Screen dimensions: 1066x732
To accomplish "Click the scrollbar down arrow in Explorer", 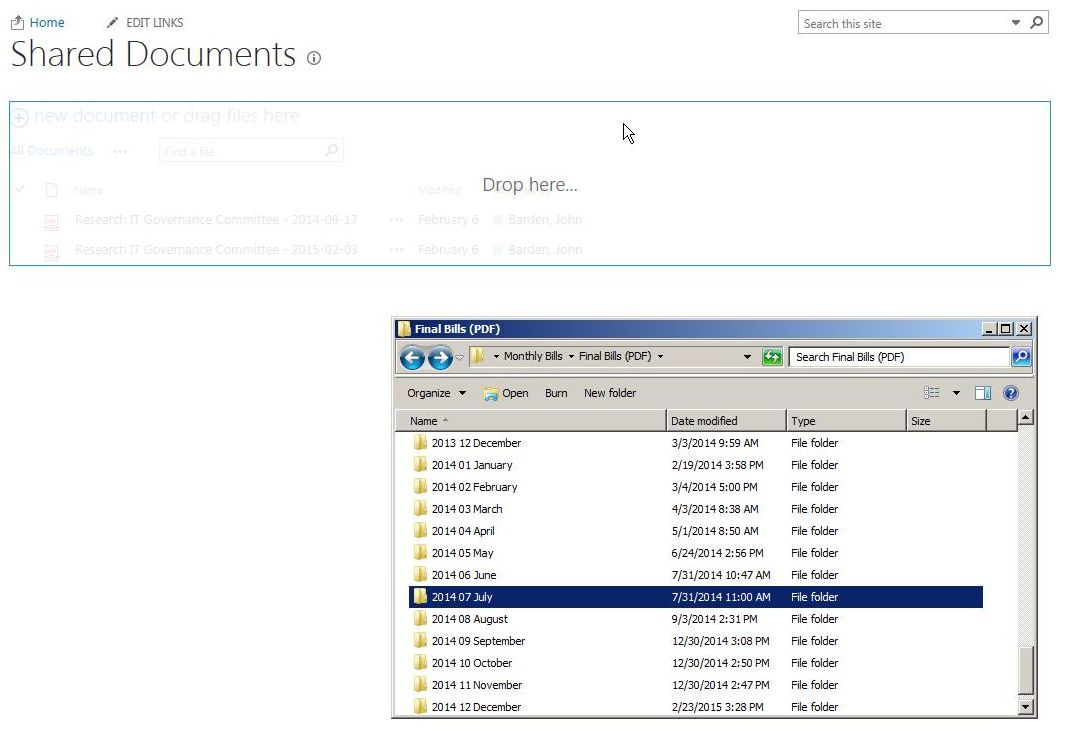I will [x=1026, y=707].
